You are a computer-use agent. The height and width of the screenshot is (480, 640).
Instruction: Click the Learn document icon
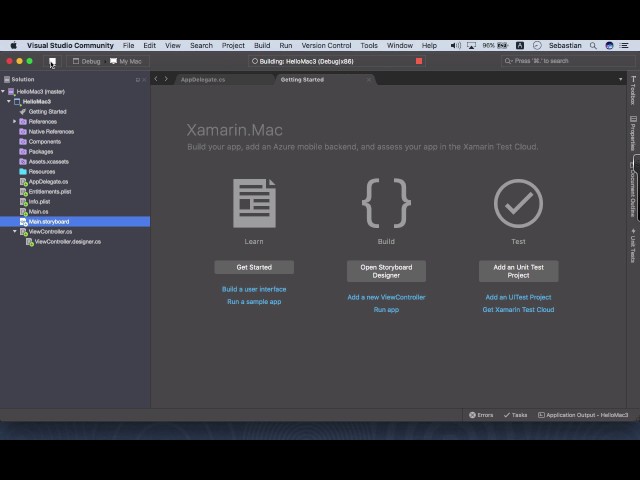click(x=254, y=203)
